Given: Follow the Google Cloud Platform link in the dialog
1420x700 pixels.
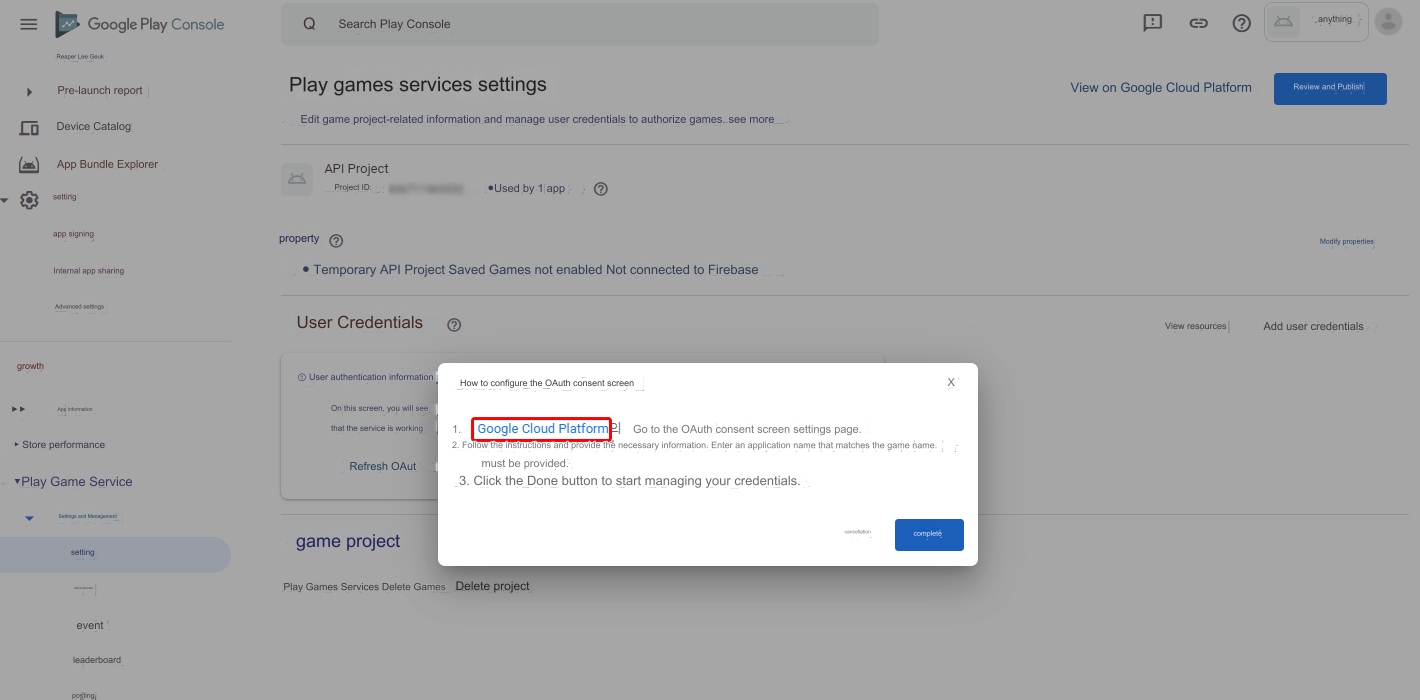Looking at the screenshot, I should click(542, 429).
